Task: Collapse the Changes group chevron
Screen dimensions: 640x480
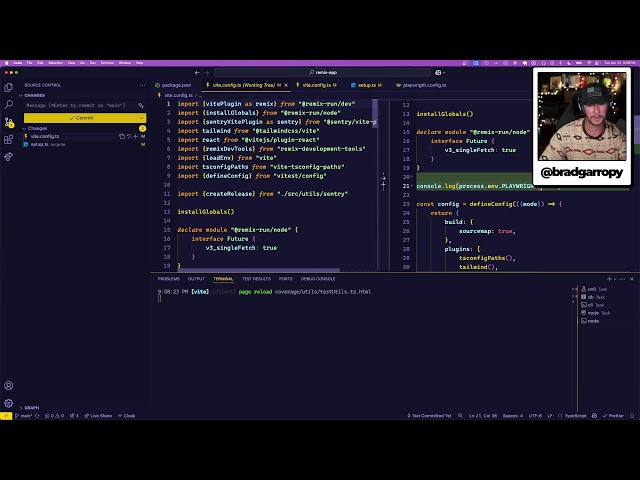Action: [24, 129]
